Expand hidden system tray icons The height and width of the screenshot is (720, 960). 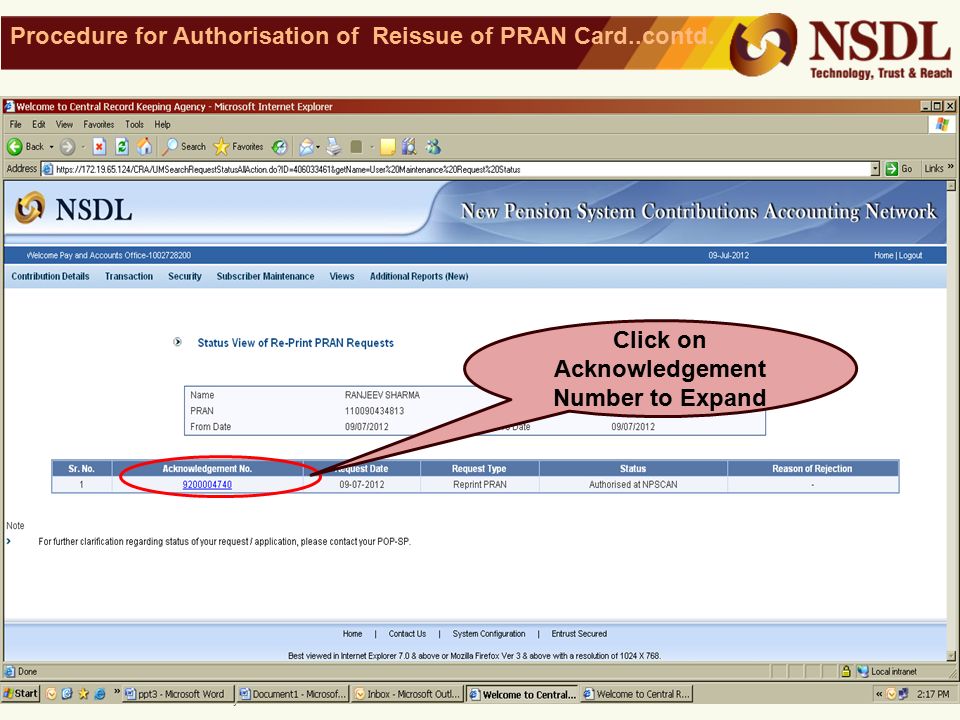(x=879, y=694)
